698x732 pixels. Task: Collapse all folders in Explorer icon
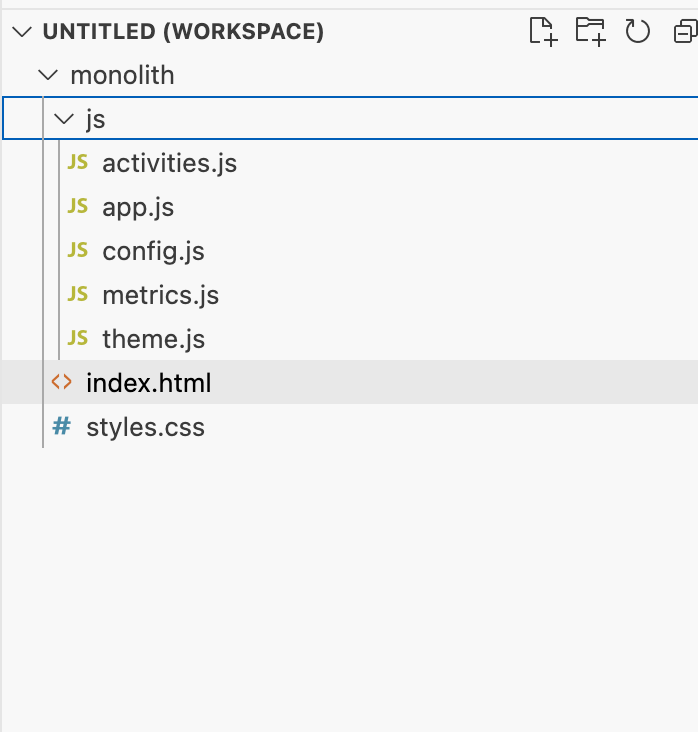[685, 32]
